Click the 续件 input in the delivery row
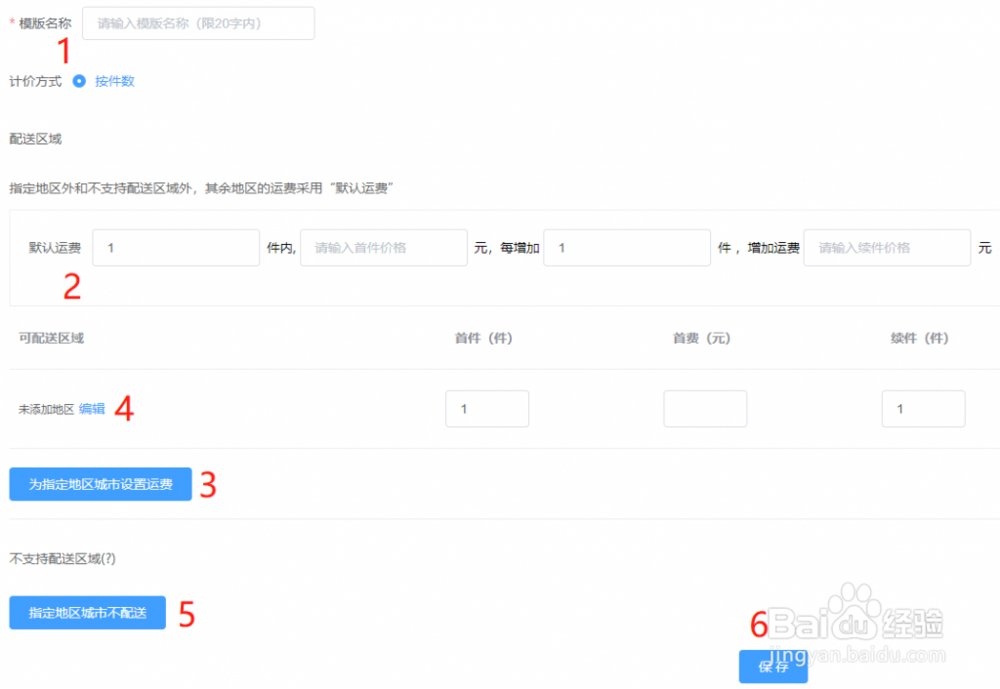The image size is (1000, 689). point(923,408)
